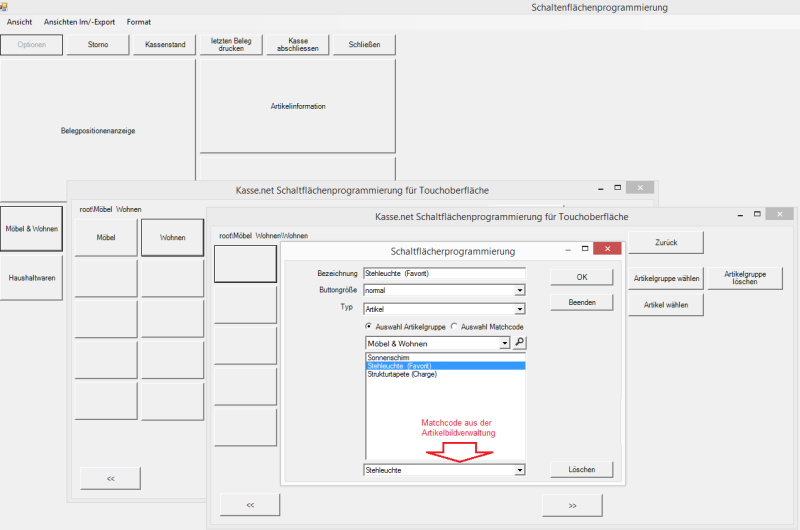
Task: Open the Ansicht menu
Action: tap(19, 22)
